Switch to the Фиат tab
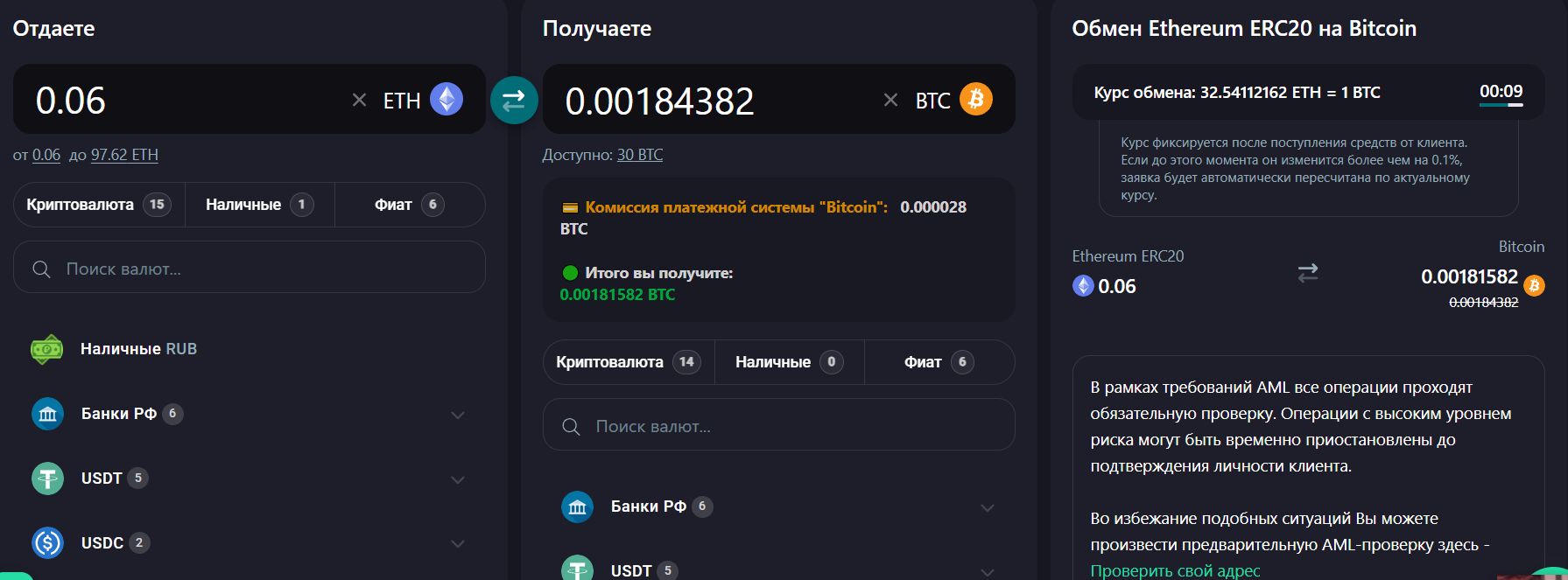This screenshot has width=1568, height=580. [409, 204]
